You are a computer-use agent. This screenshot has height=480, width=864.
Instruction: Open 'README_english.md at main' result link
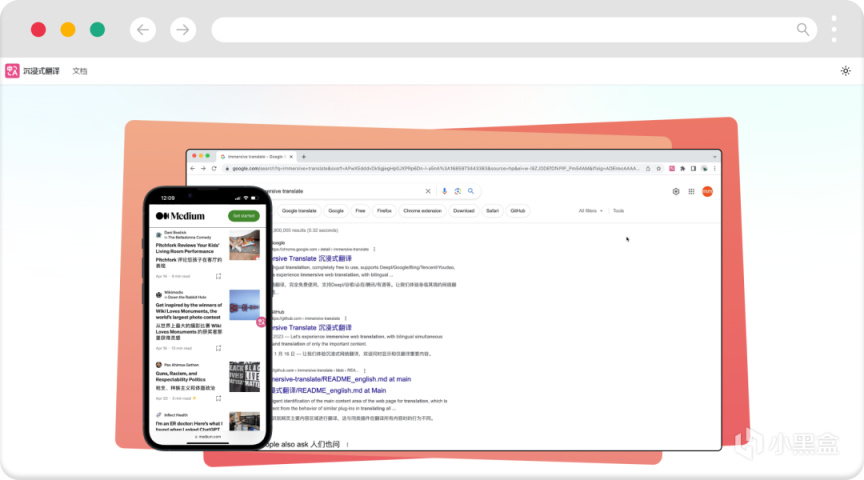click(342, 379)
